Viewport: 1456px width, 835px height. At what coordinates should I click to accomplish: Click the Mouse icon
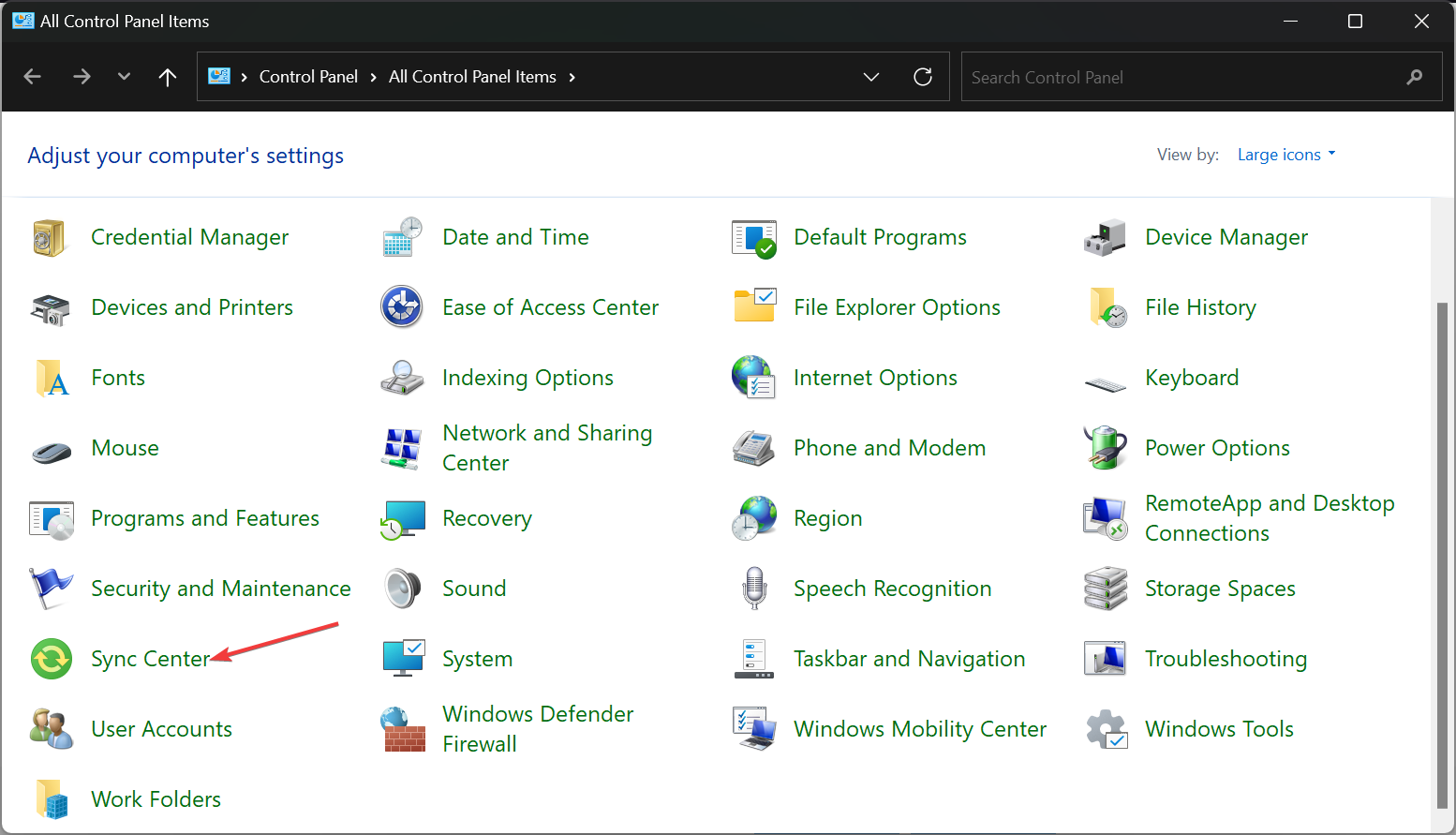tap(52, 453)
